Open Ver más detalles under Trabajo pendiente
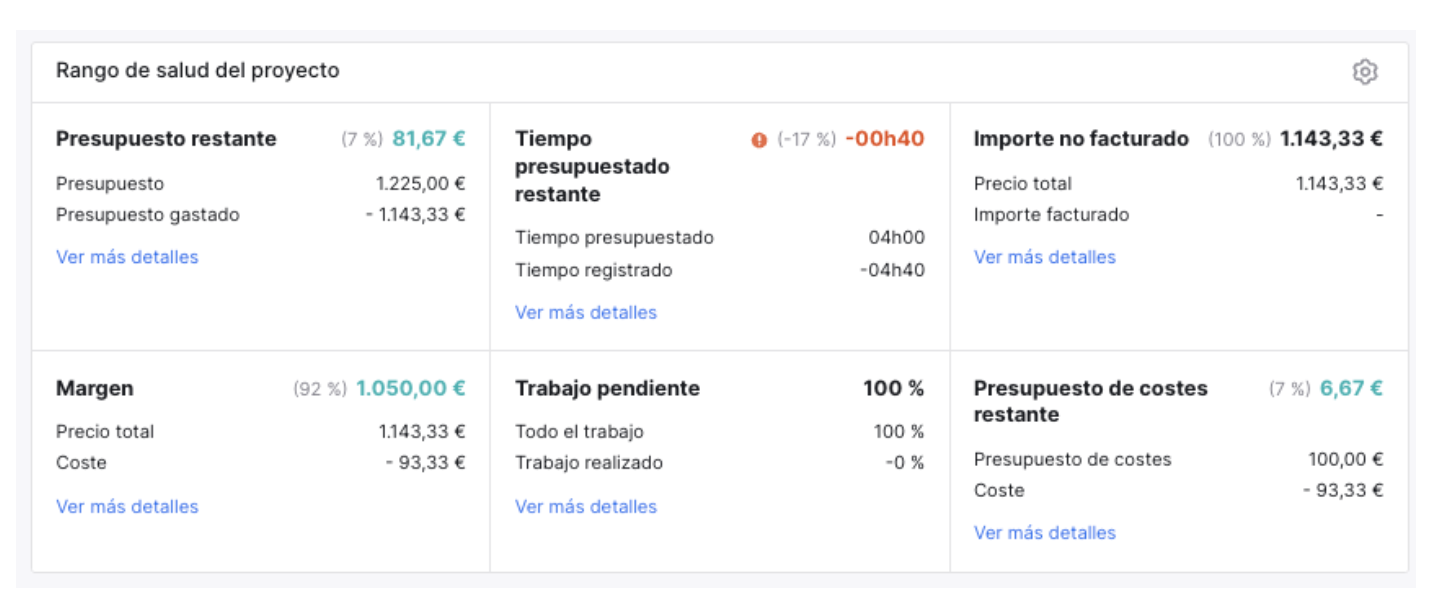This screenshot has width=1448, height=608. (x=586, y=506)
